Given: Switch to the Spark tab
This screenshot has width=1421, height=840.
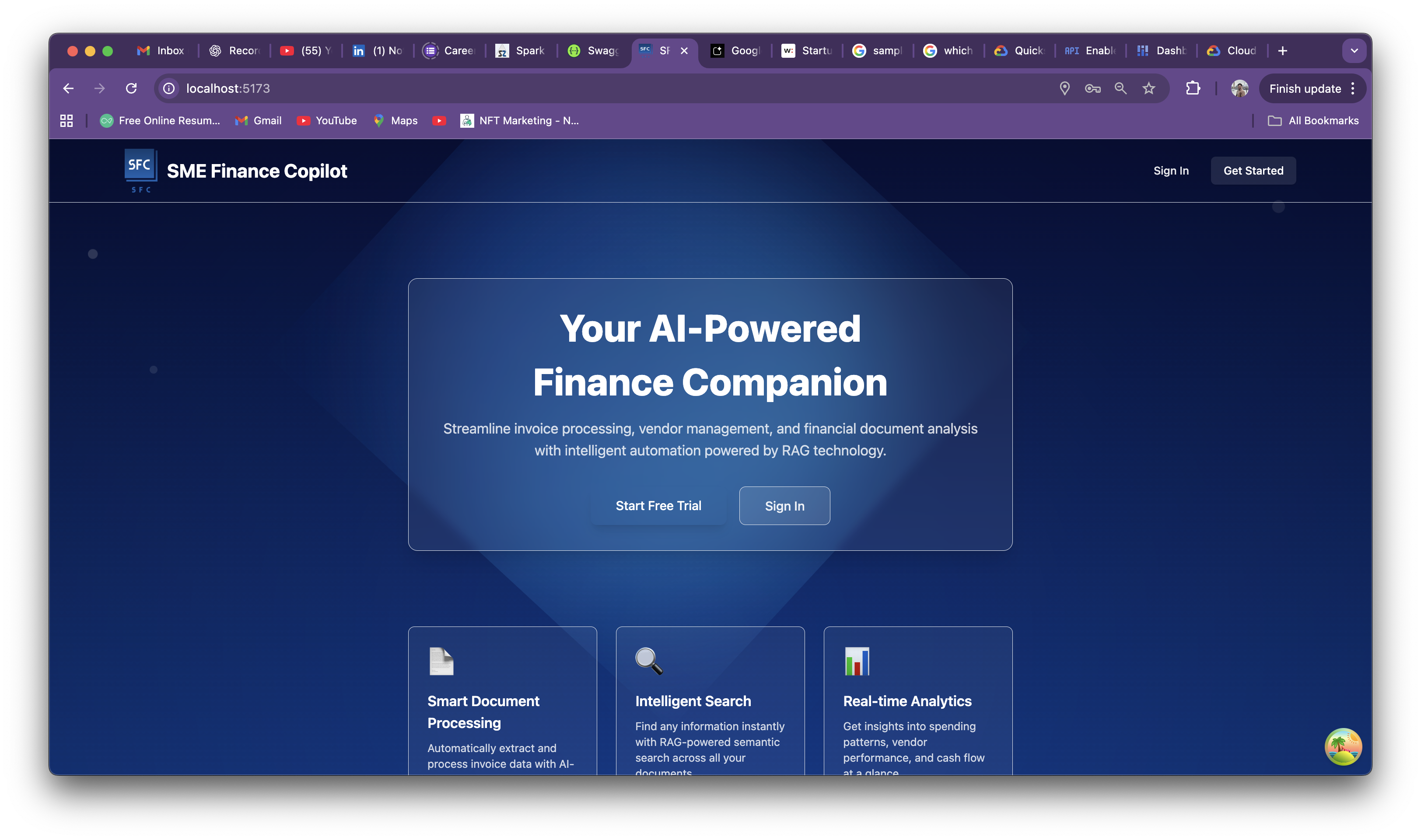Looking at the screenshot, I should (520, 51).
